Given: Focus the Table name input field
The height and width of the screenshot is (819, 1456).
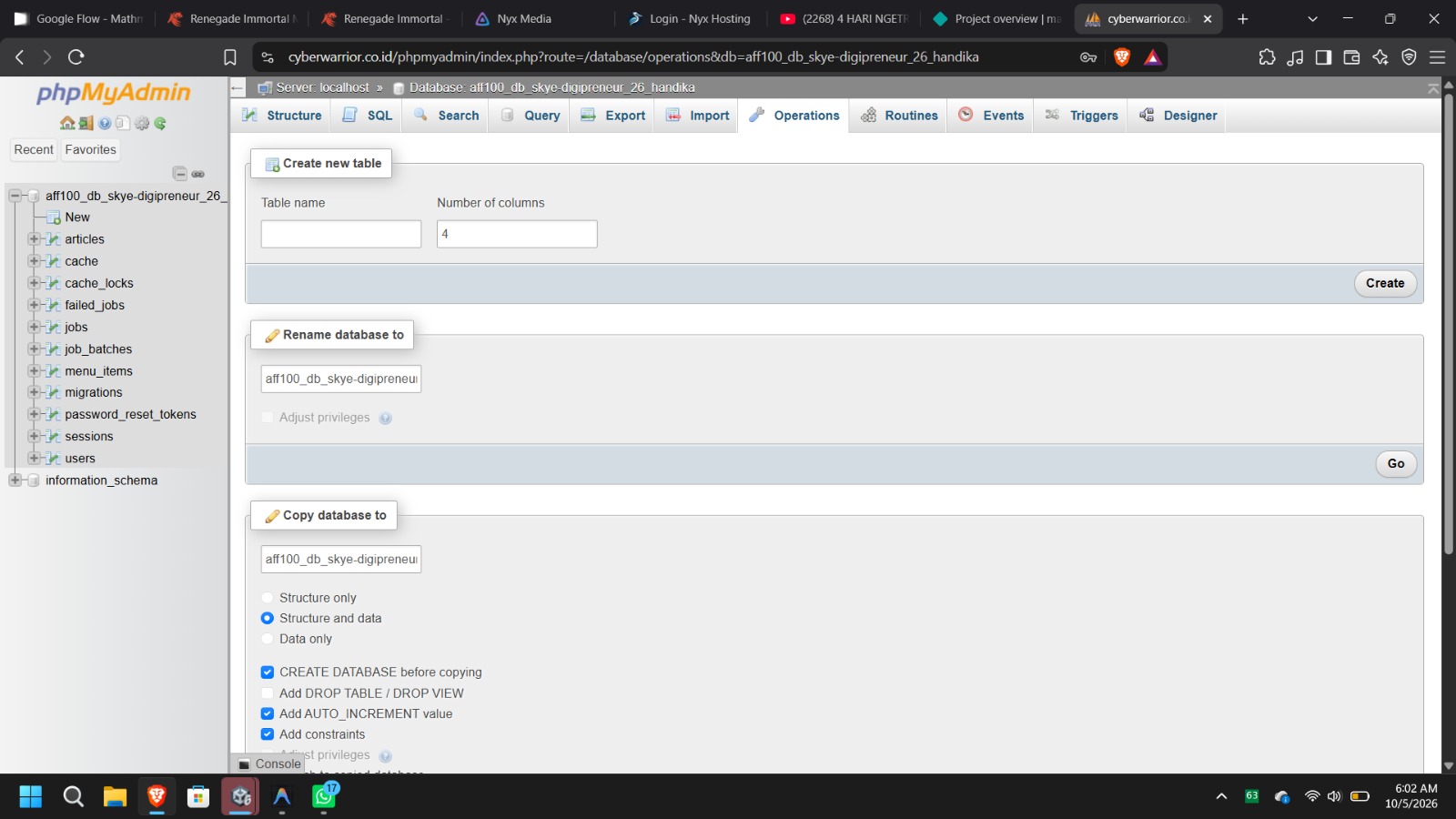Looking at the screenshot, I should pos(341,234).
